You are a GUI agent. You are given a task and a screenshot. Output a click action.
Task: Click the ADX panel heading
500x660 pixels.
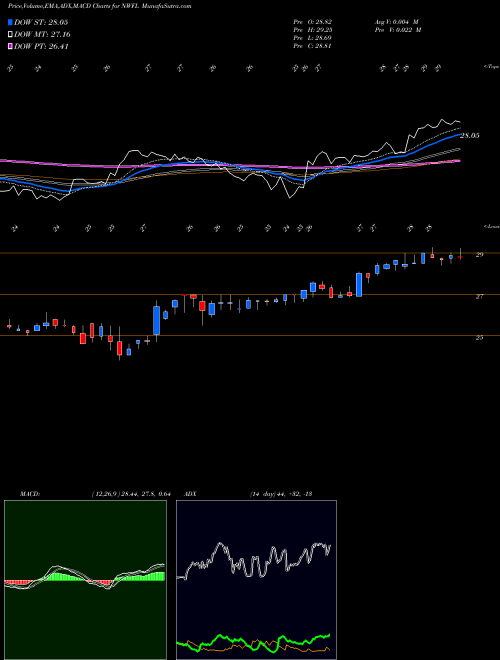(191, 494)
